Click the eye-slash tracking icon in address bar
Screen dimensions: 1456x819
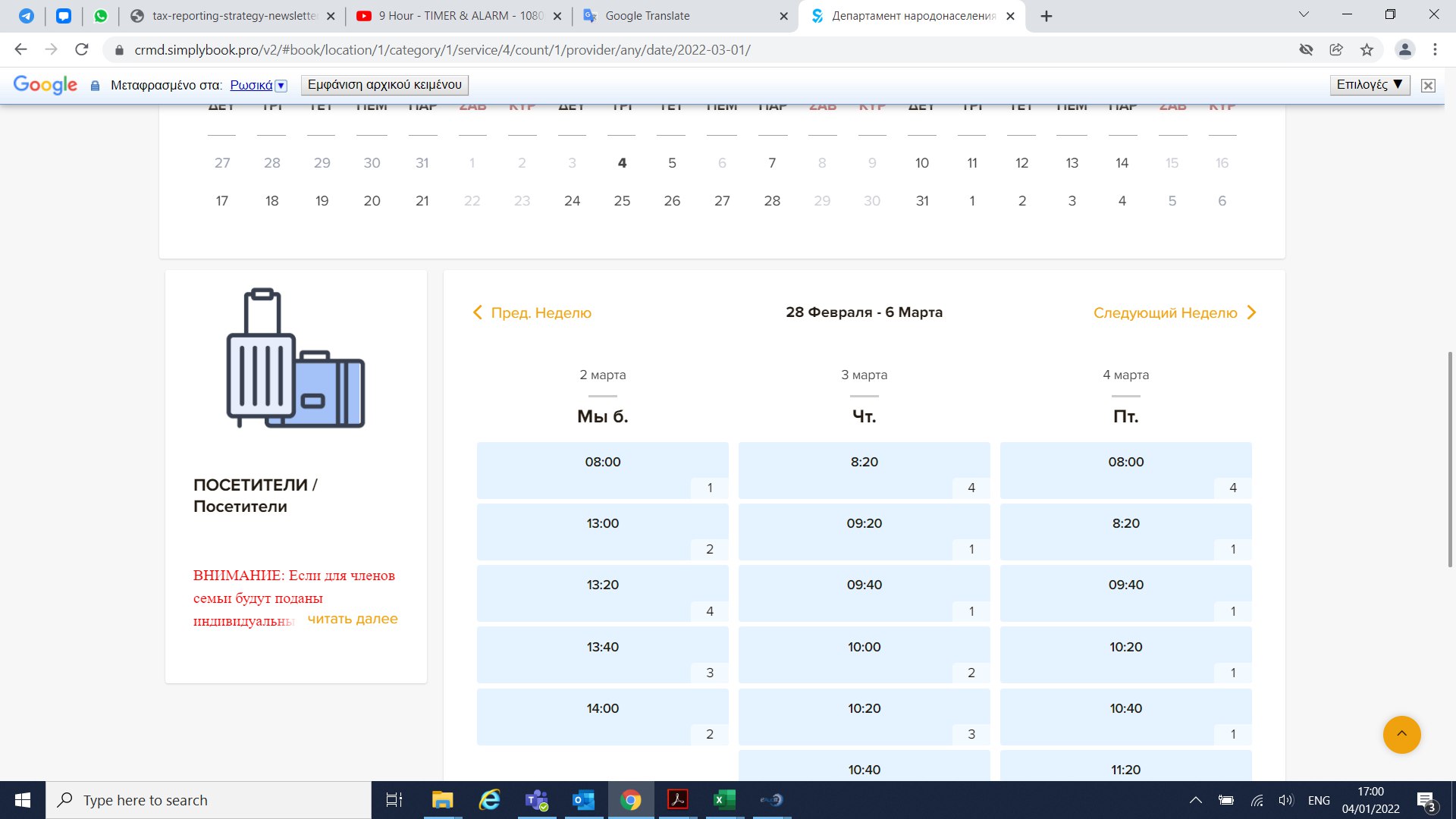(1306, 50)
